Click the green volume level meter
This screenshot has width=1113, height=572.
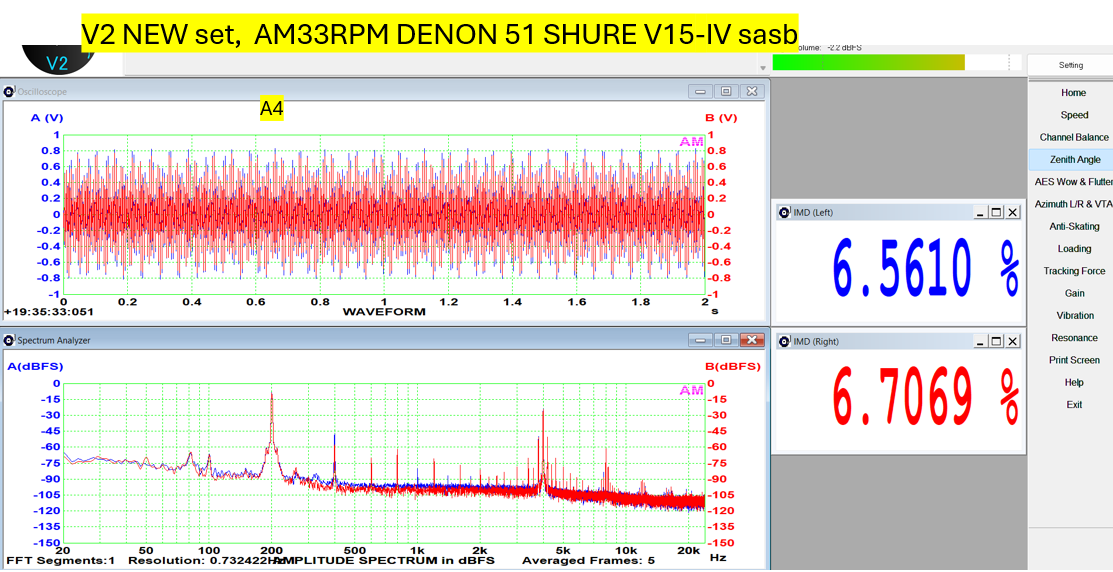point(868,62)
